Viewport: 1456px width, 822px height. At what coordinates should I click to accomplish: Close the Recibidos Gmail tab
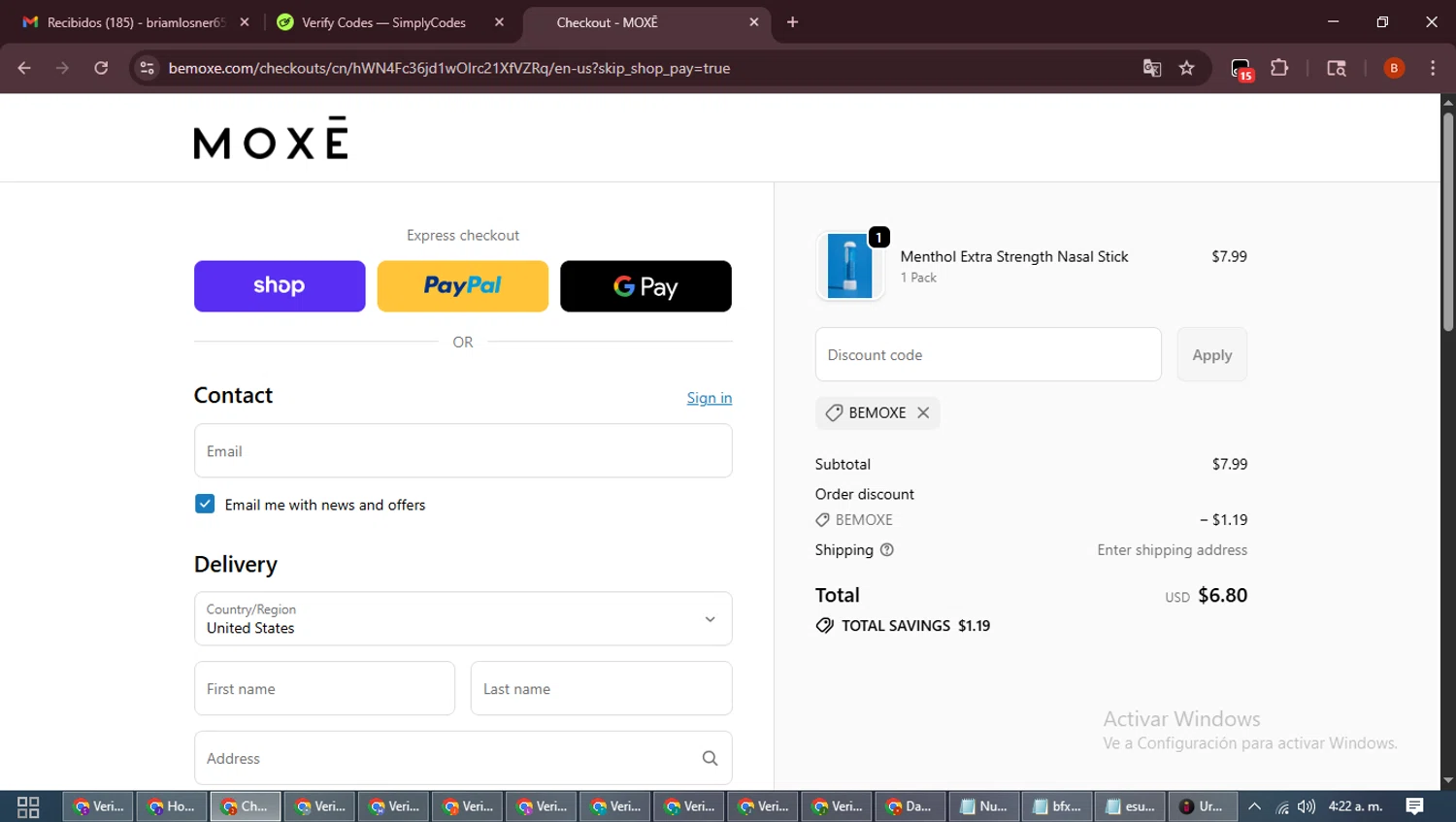[245, 22]
